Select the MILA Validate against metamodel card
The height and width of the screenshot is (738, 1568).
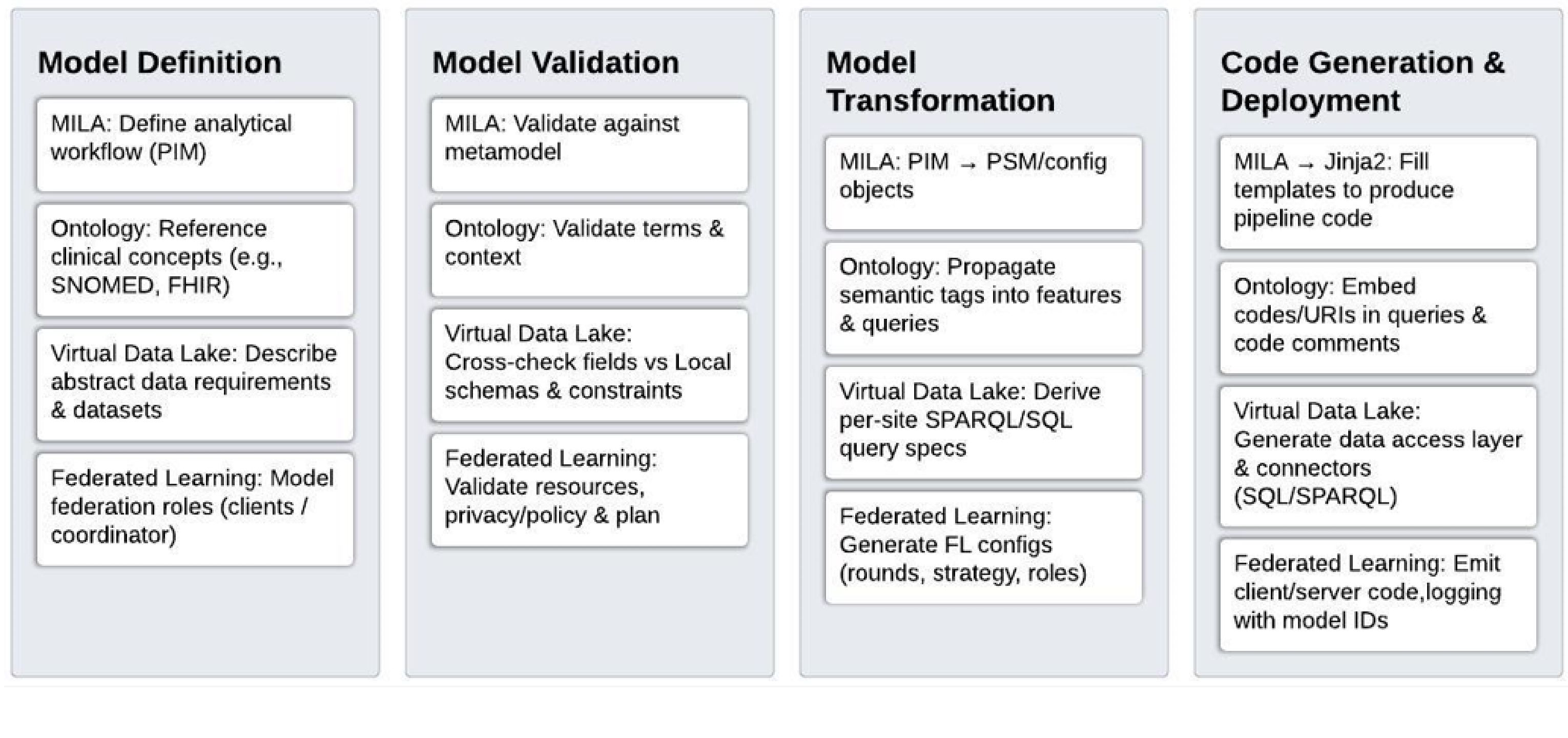[x=589, y=145]
